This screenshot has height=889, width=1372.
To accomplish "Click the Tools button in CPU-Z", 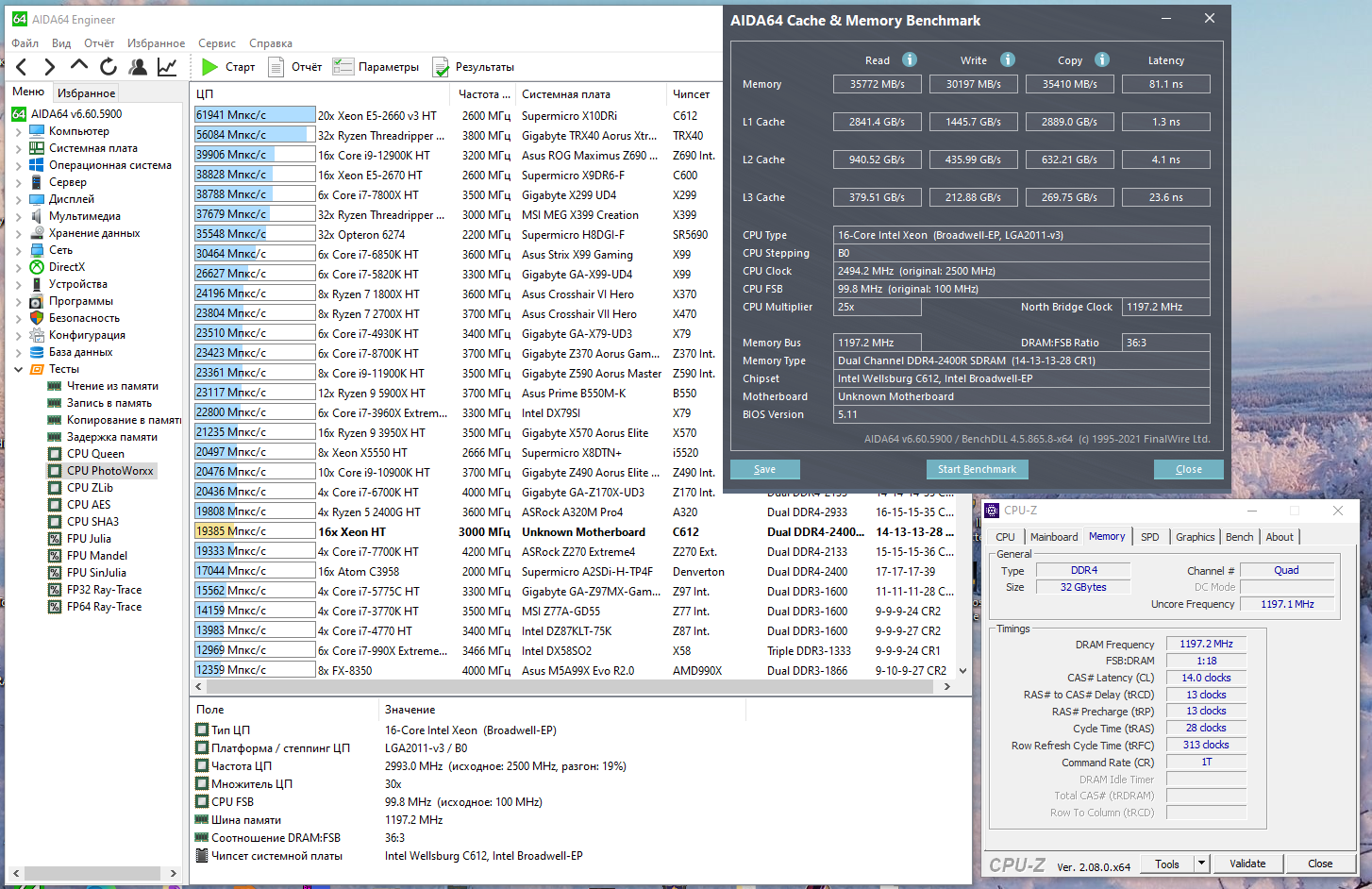I will [x=1167, y=864].
